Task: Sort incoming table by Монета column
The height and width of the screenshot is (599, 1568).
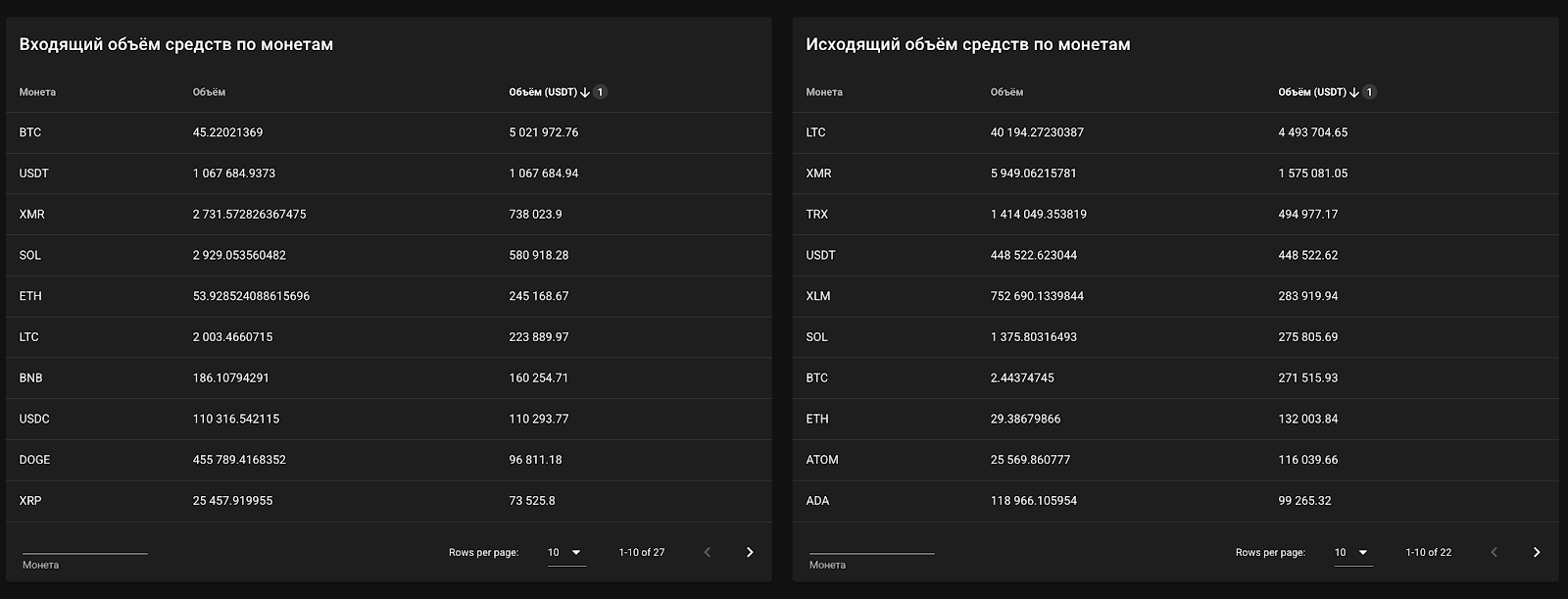Action: [37, 92]
